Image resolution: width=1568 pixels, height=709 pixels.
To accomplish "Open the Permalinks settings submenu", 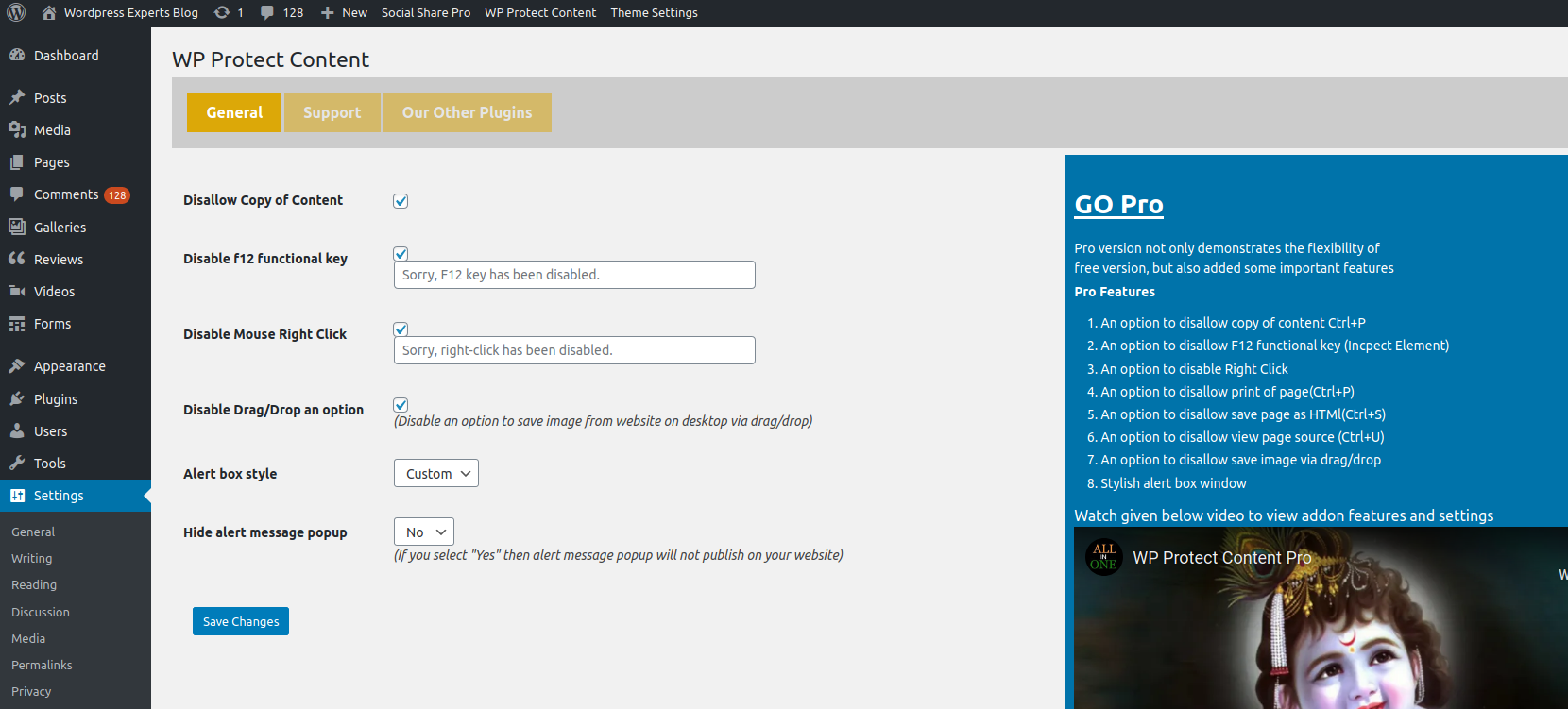I will click(x=42, y=665).
